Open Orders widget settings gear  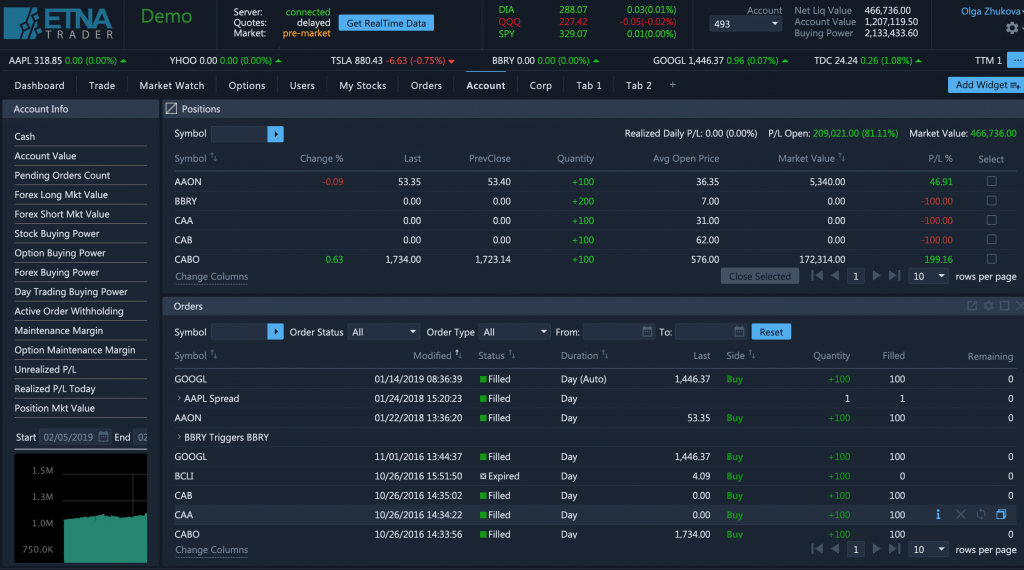pos(988,306)
